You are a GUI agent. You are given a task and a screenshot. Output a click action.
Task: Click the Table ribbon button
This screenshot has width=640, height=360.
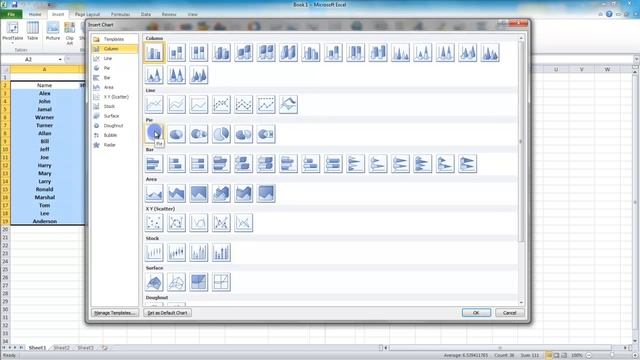click(x=33, y=32)
